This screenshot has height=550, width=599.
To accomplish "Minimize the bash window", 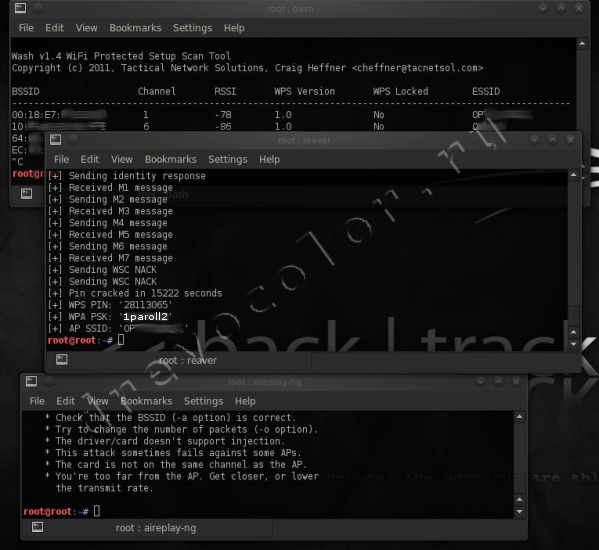I will [543, 8].
